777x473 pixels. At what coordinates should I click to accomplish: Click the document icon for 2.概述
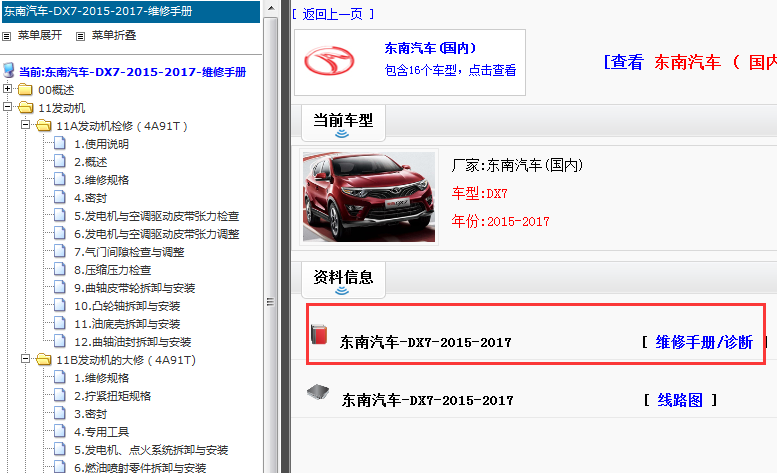pyautogui.click(x=59, y=161)
